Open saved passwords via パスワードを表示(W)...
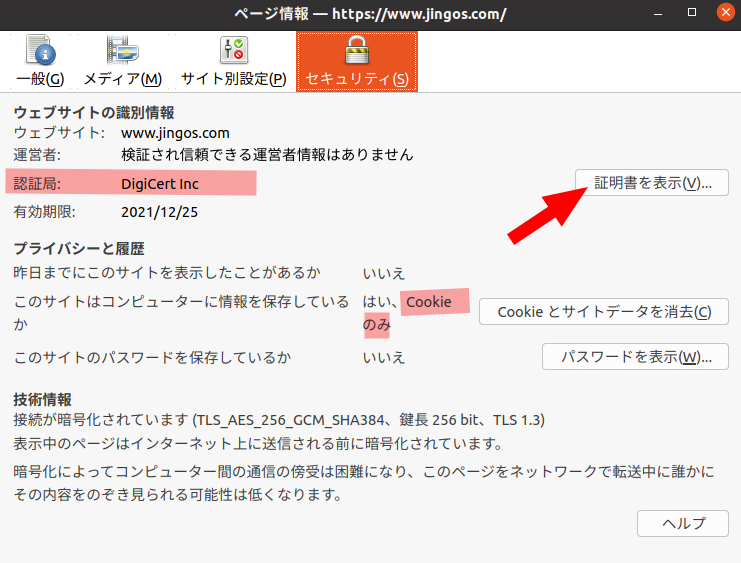Viewport: 741px width, 563px height. (x=635, y=356)
